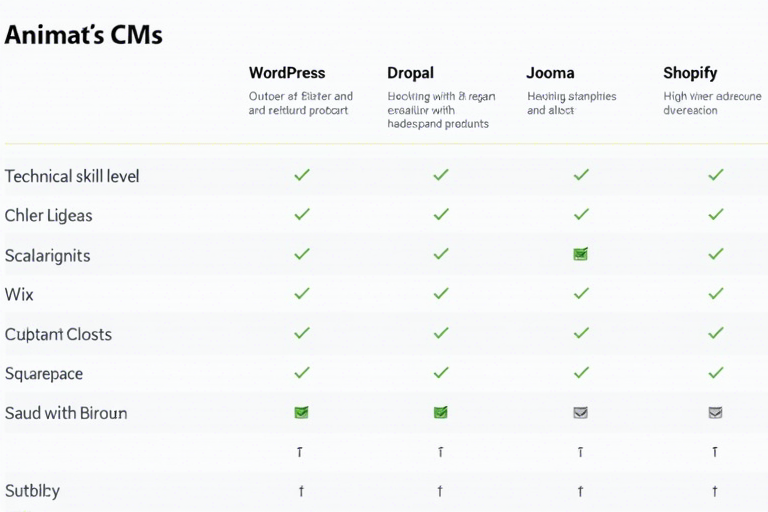
Task: Click Jooma checkmark in Squarepace row
Action: [x=580, y=372]
